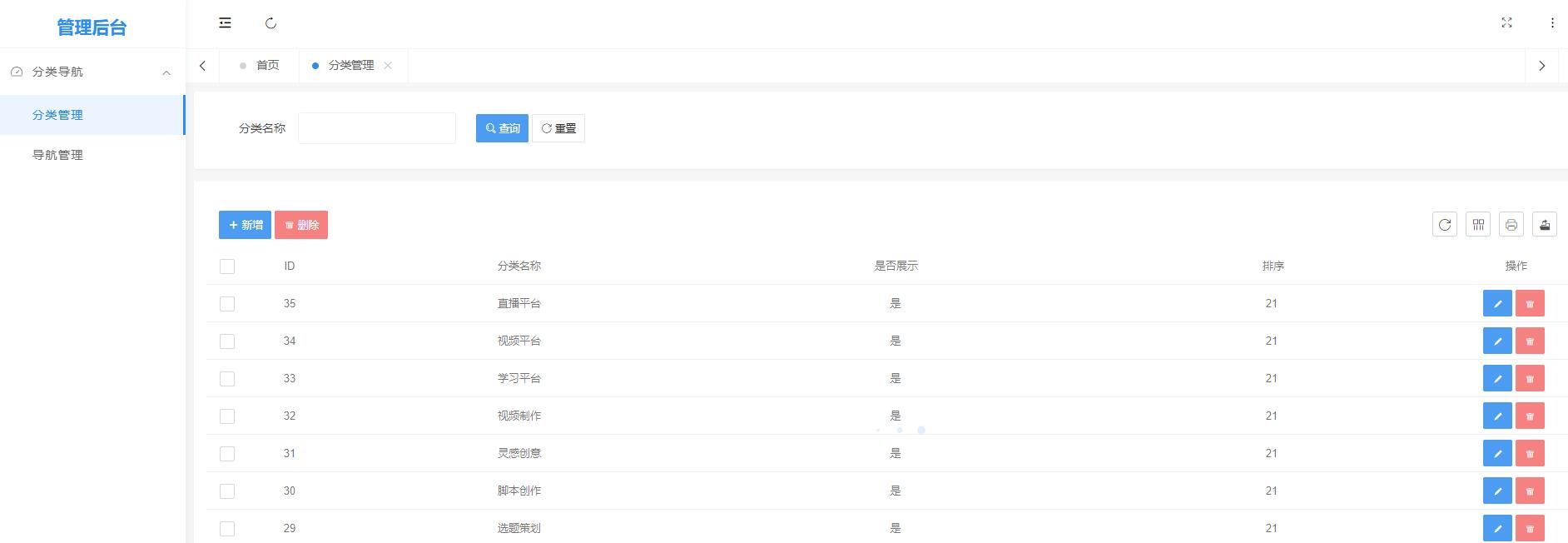Check the checkbox for row ID 35

point(227,304)
